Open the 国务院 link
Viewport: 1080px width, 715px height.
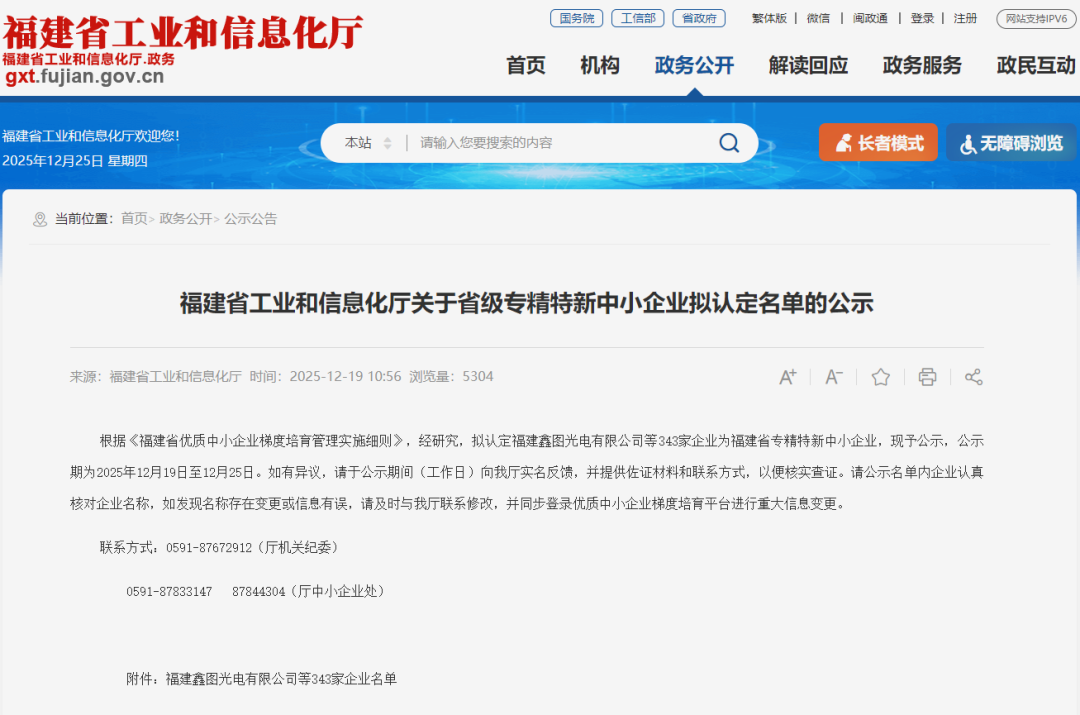577,19
